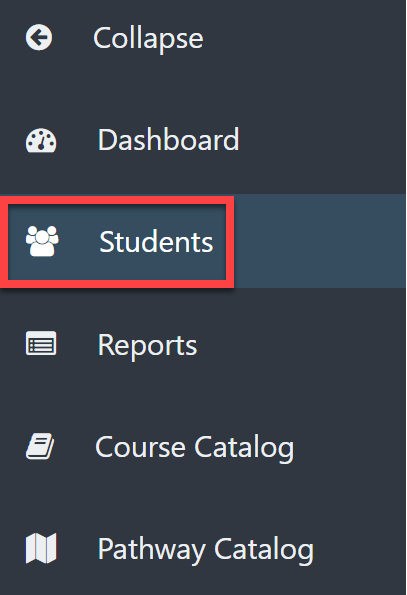This screenshot has width=407, height=595.
Task: Click the folded map Pathway Catalog icon
Action: (41, 548)
